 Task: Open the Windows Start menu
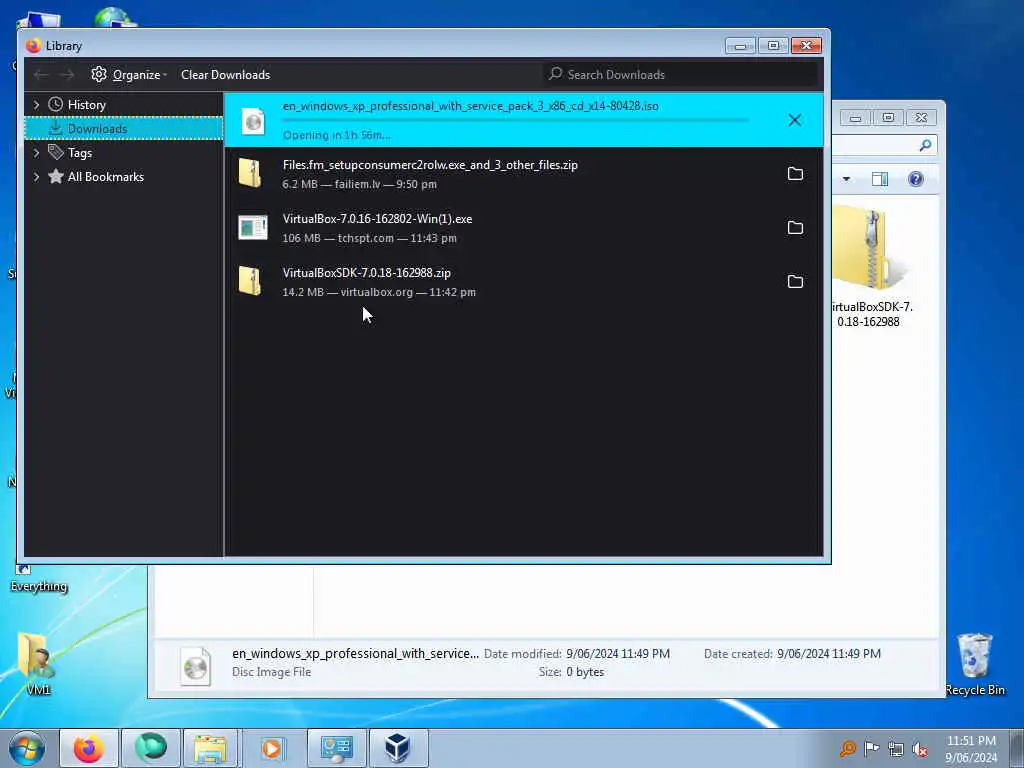tap(27, 748)
